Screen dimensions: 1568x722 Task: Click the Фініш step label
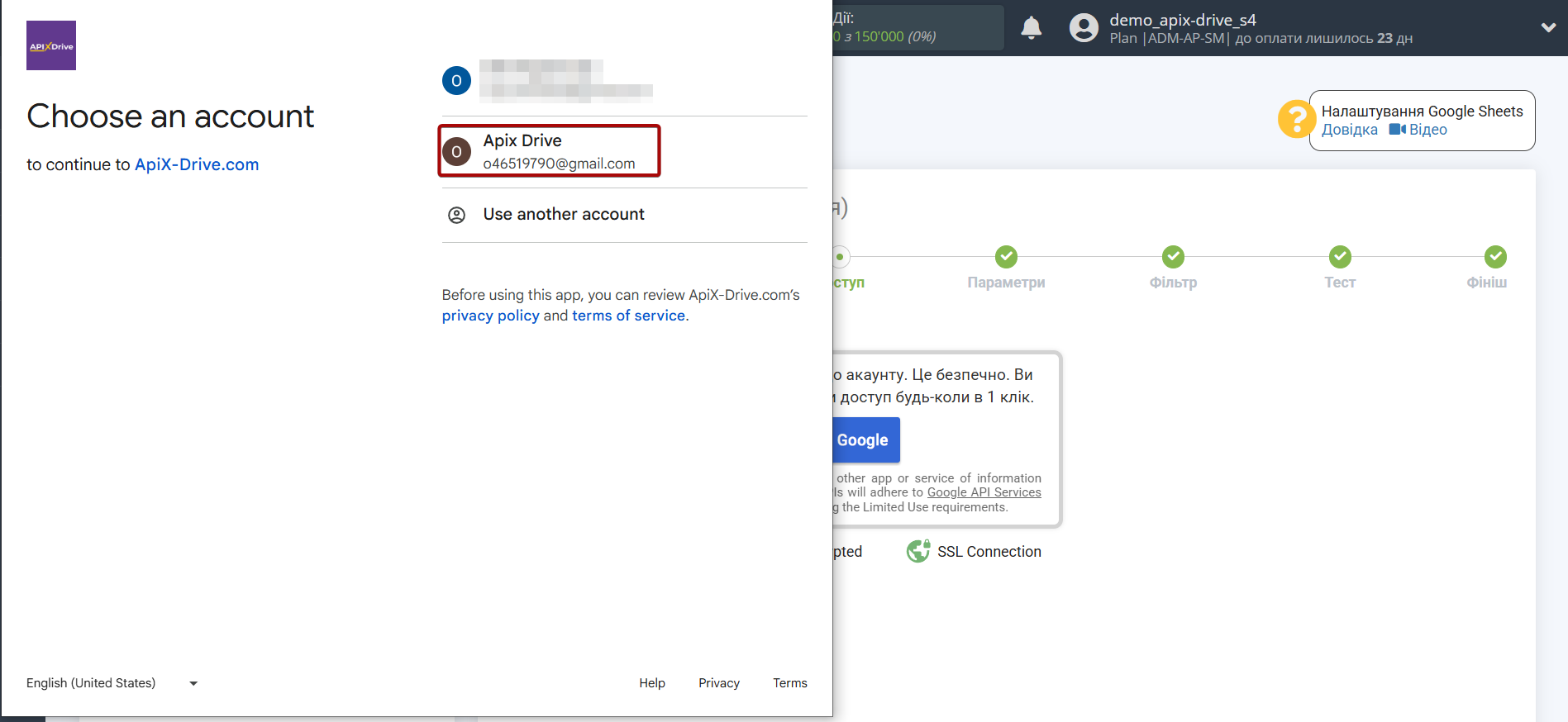[1486, 283]
